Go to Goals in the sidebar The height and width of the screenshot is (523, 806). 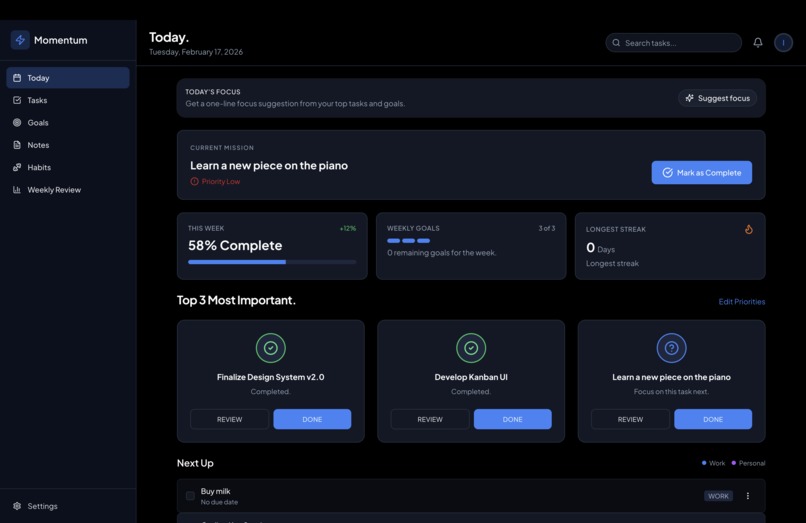(68, 122)
